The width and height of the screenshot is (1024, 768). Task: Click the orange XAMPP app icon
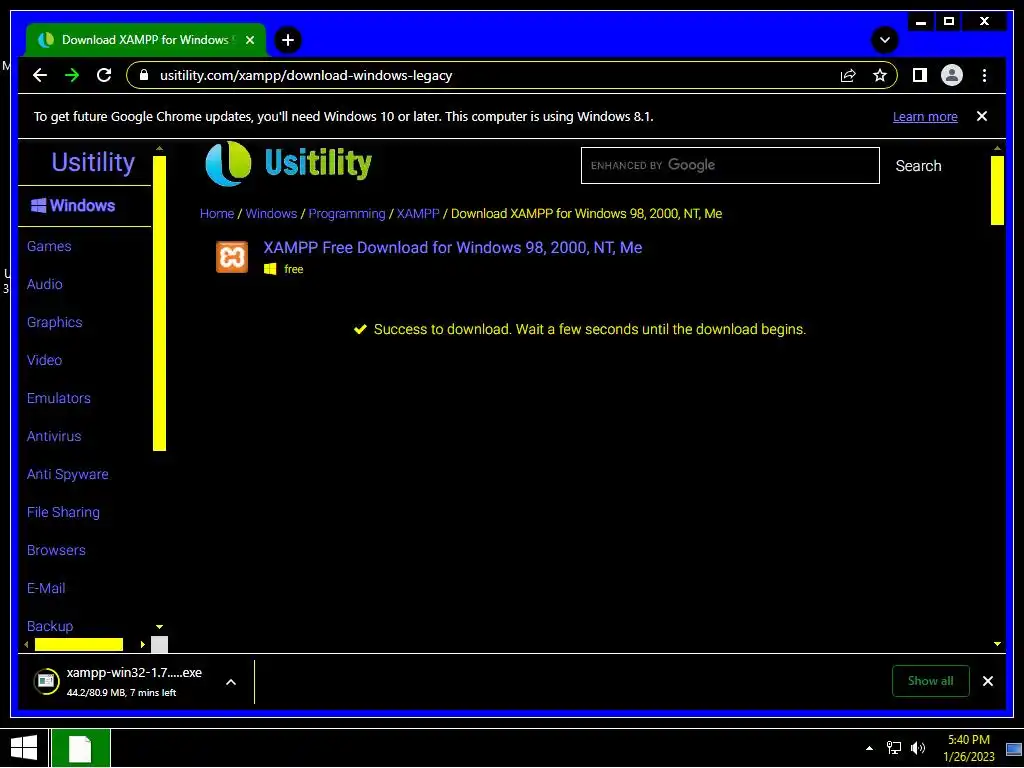click(x=232, y=257)
